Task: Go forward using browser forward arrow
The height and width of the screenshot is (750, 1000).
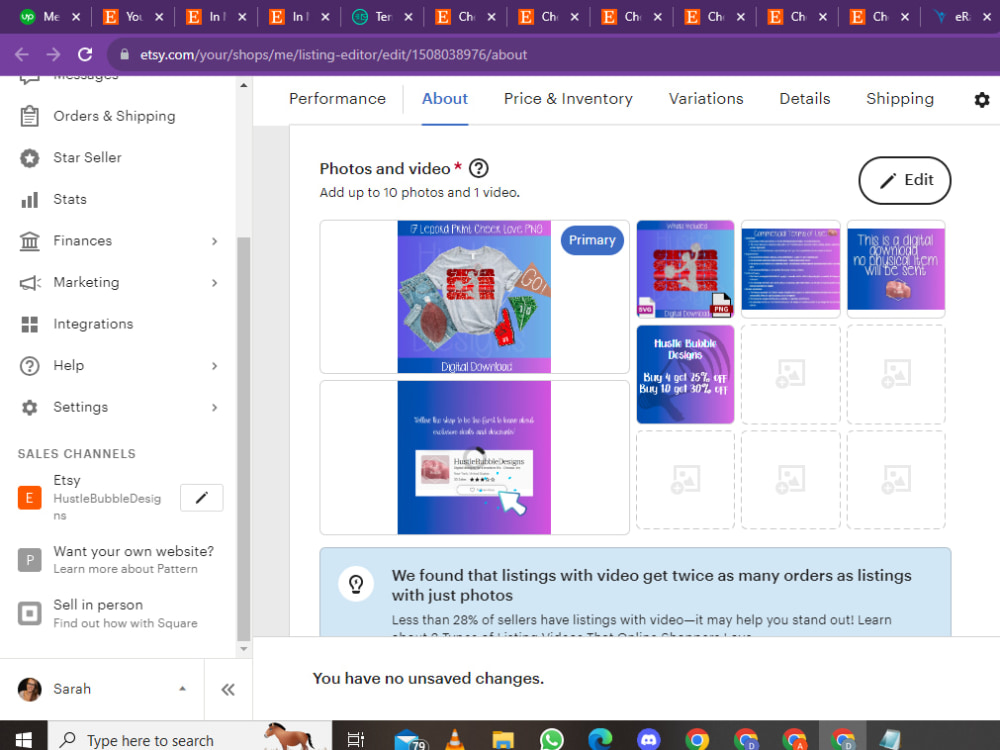Action: (54, 55)
